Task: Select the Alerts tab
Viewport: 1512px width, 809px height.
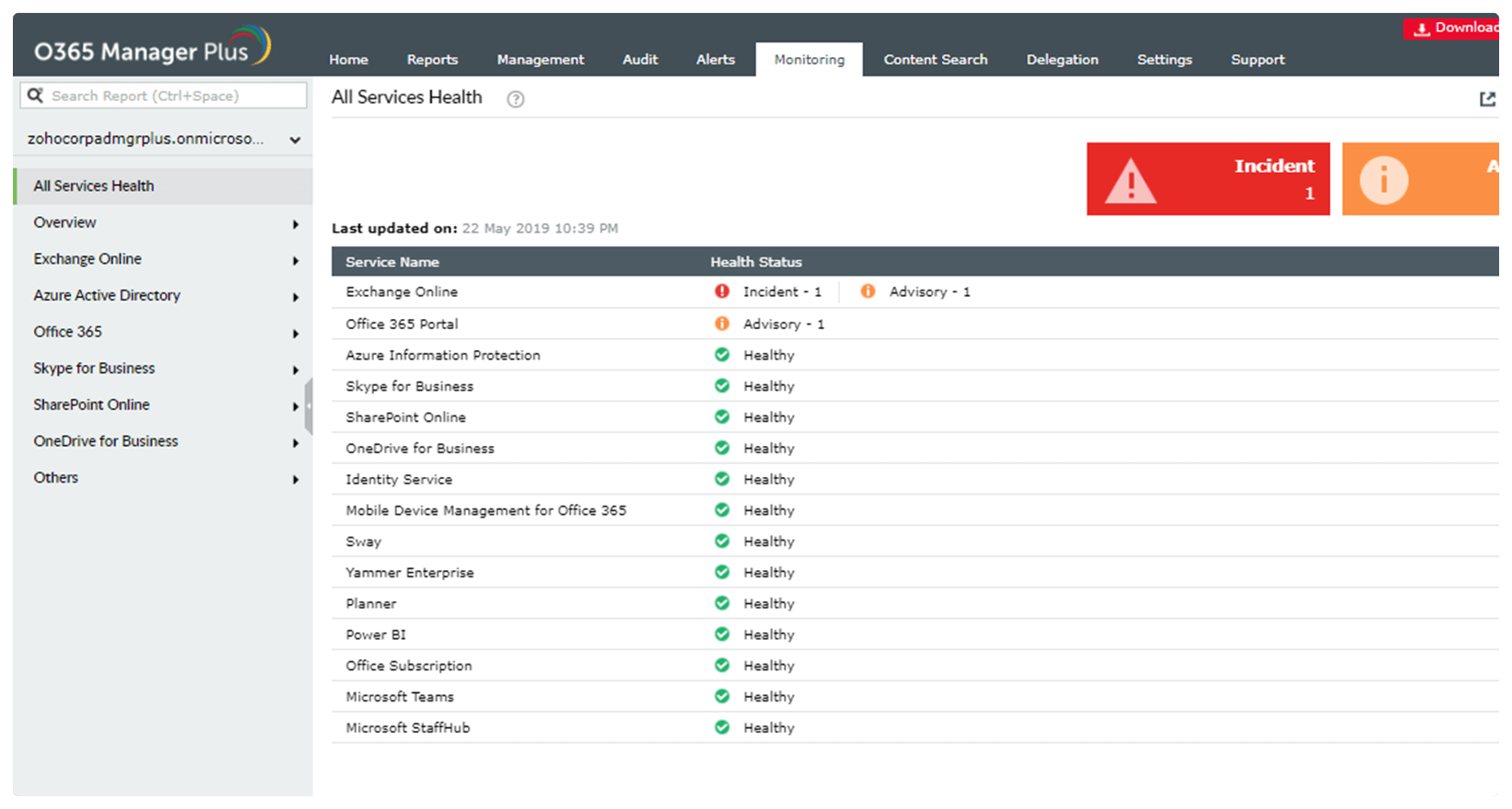Action: [x=716, y=60]
